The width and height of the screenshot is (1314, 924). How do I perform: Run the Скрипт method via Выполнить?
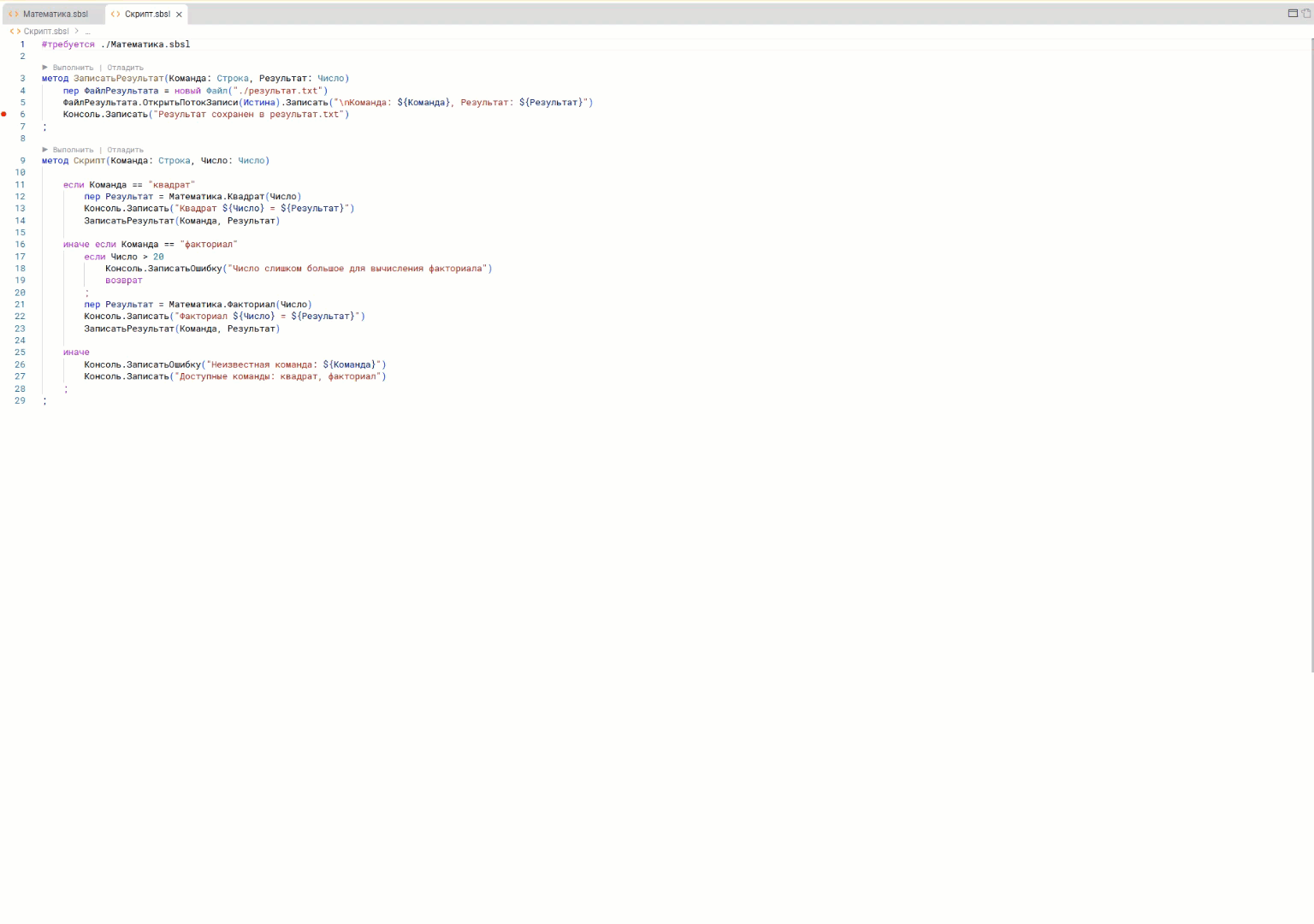pos(73,150)
